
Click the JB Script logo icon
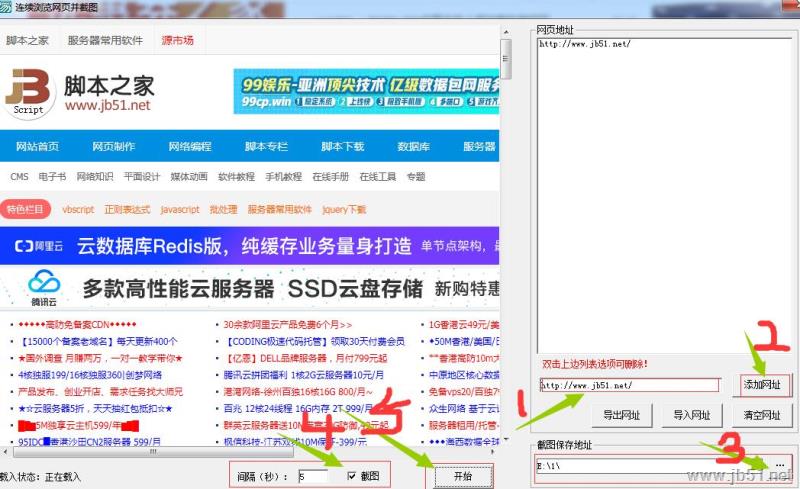click(x=28, y=94)
